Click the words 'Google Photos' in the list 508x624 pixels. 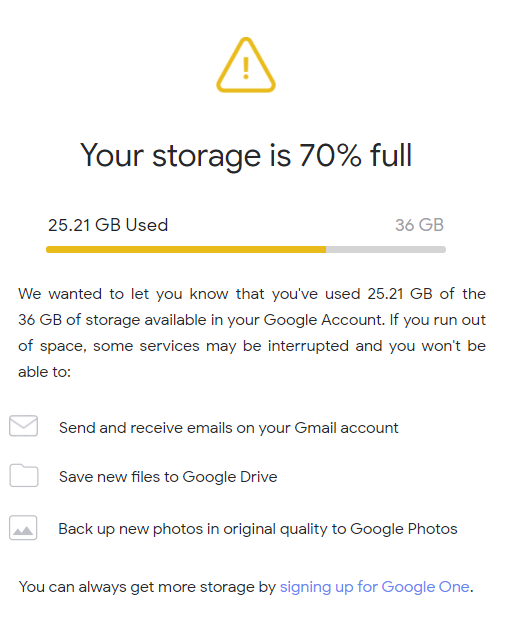pos(404,529)
